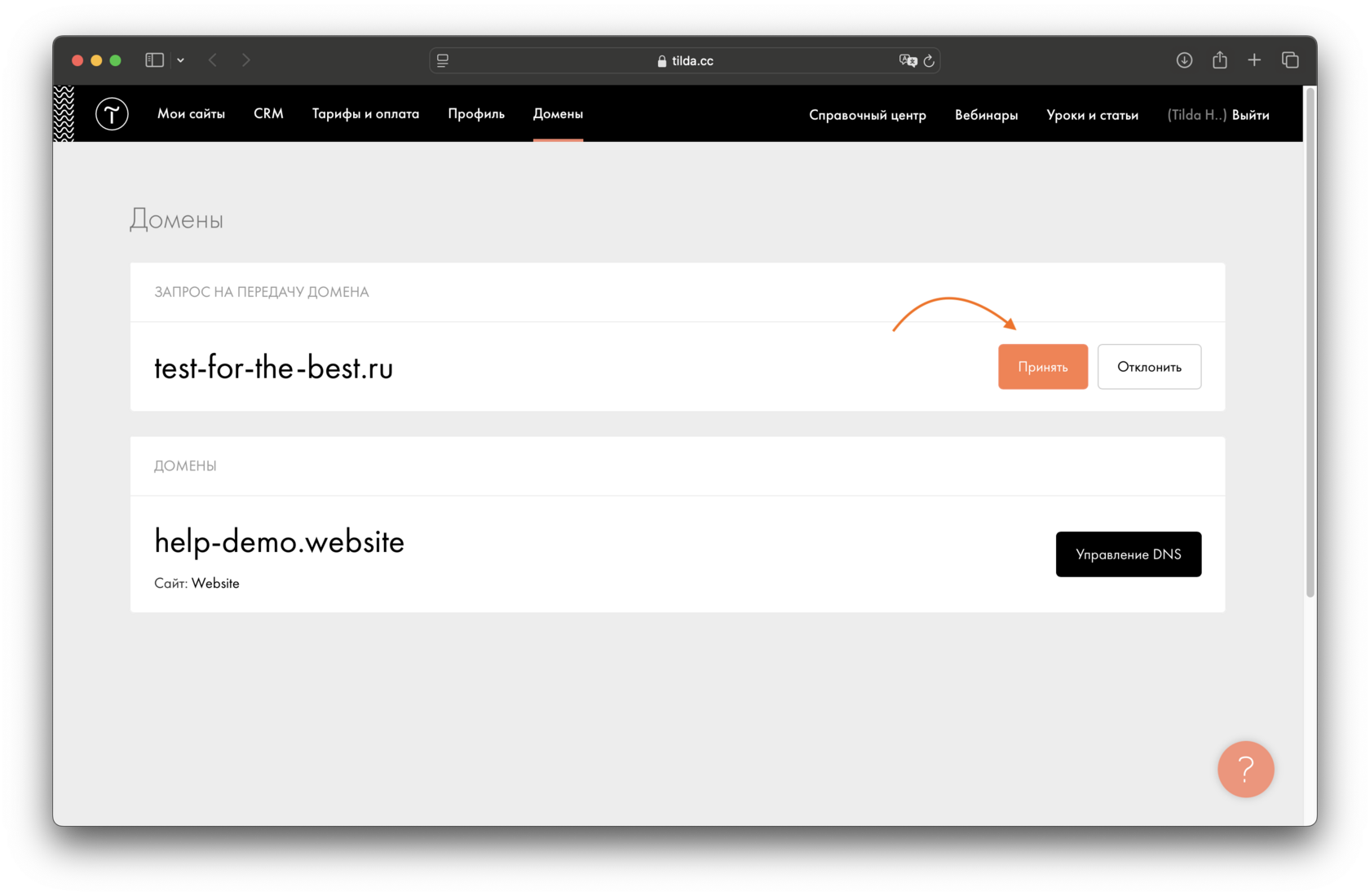Go back with the browser arrow
This screenshot has height=896, width=1370.
213,60
